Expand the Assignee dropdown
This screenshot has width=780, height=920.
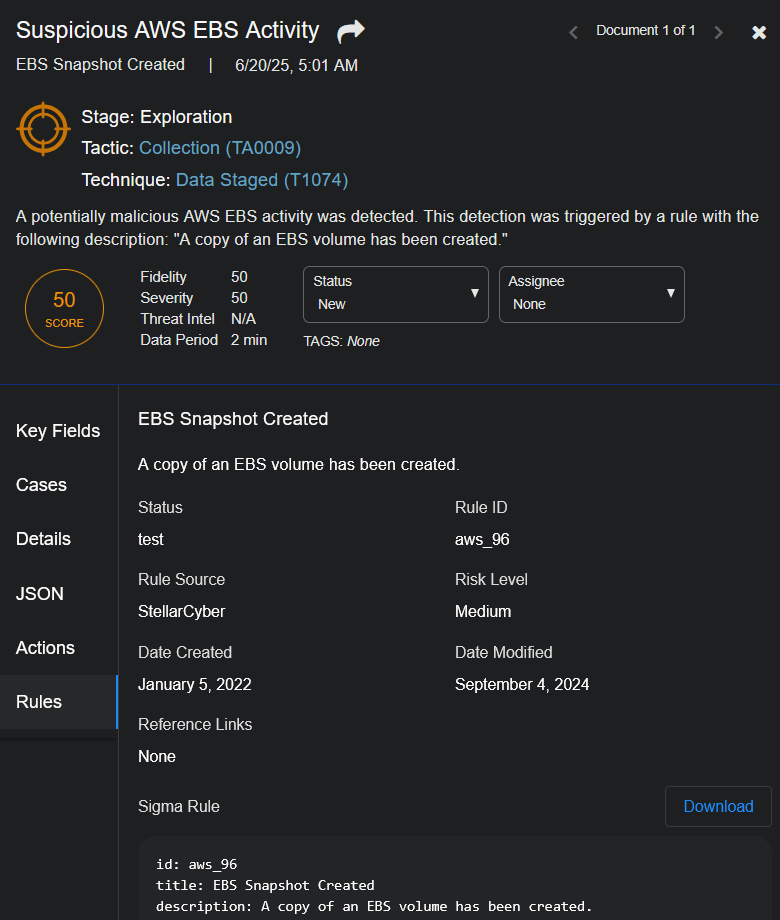click(591, 294)
